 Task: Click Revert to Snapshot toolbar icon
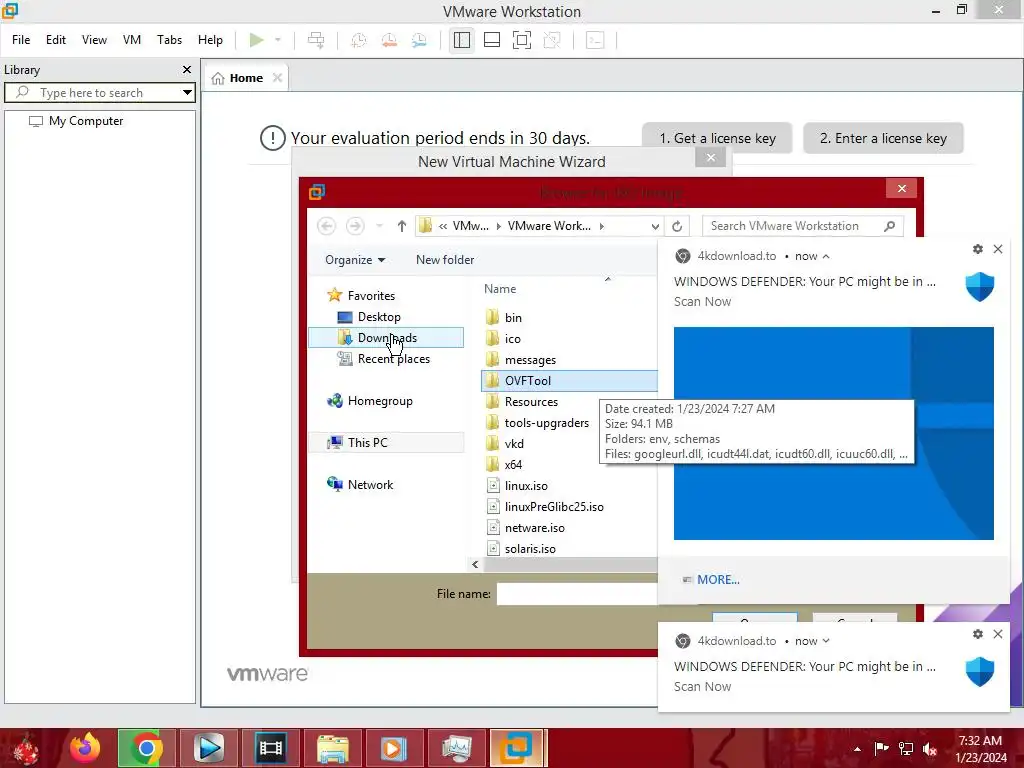pos(389,40)
